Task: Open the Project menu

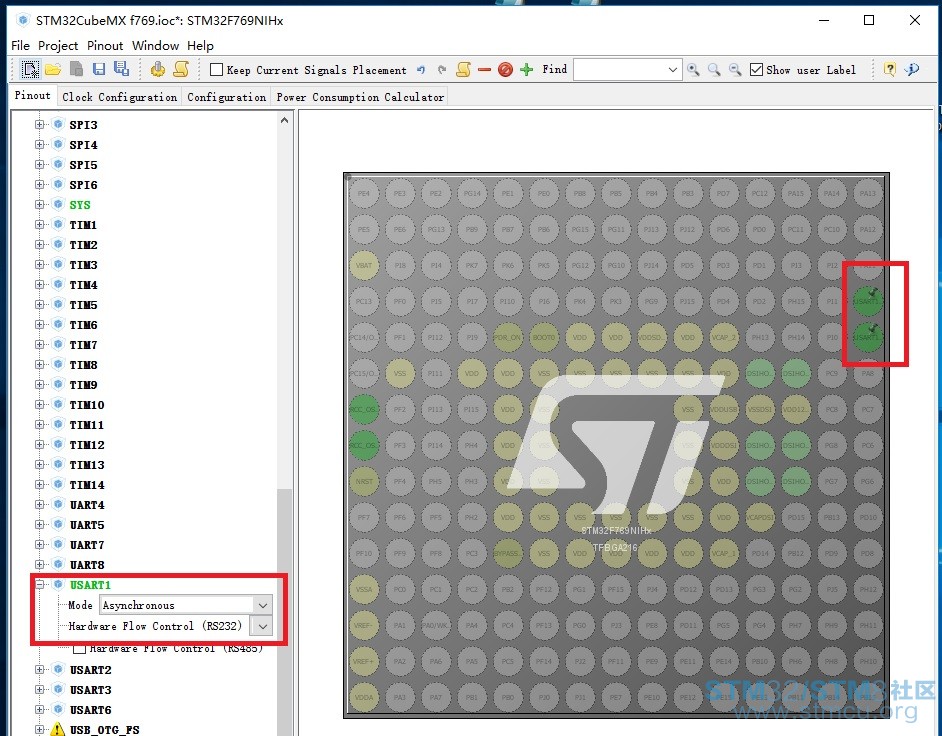Action: pos(58,46)
